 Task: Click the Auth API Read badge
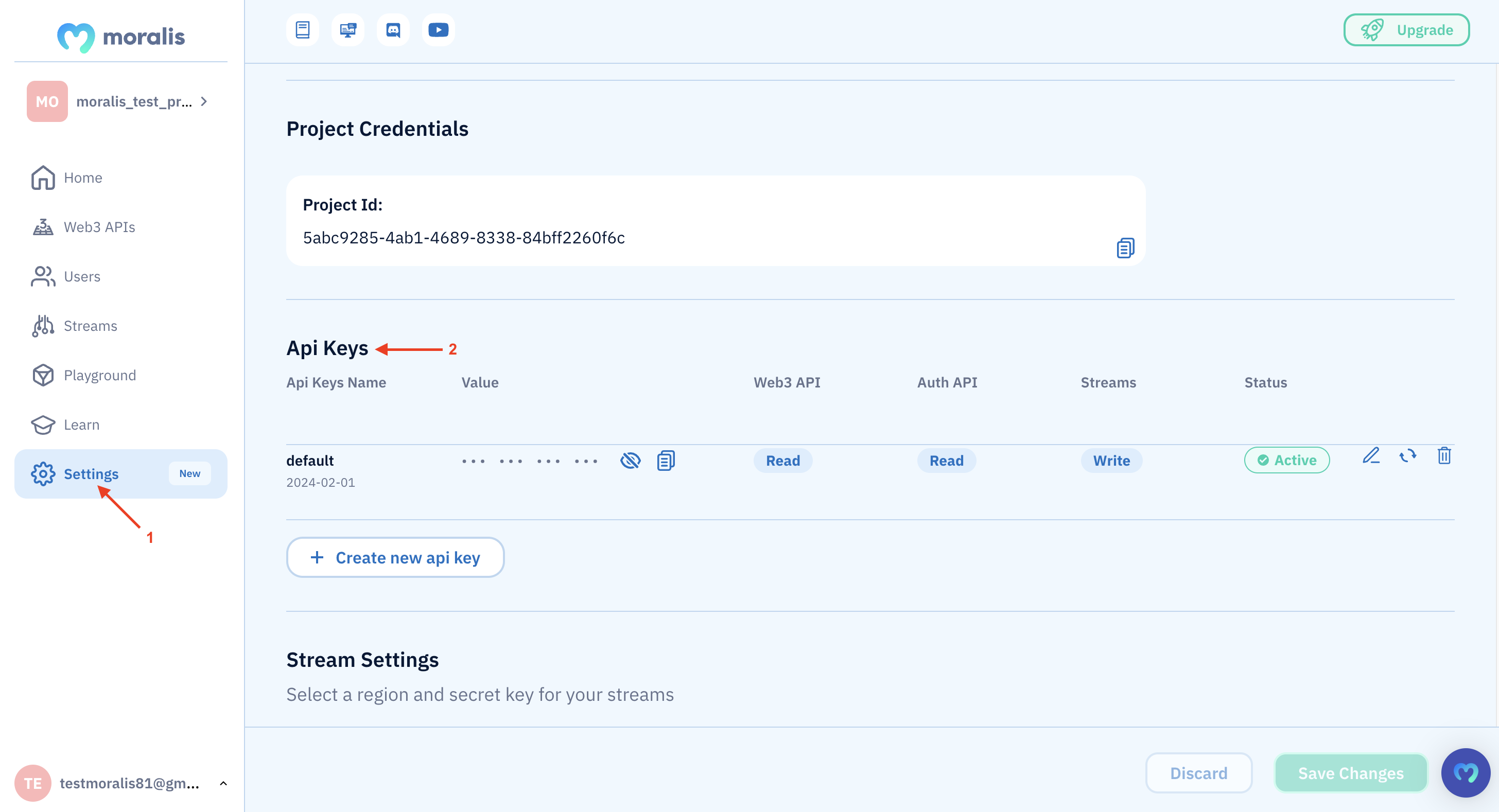(x=946, y=461)
